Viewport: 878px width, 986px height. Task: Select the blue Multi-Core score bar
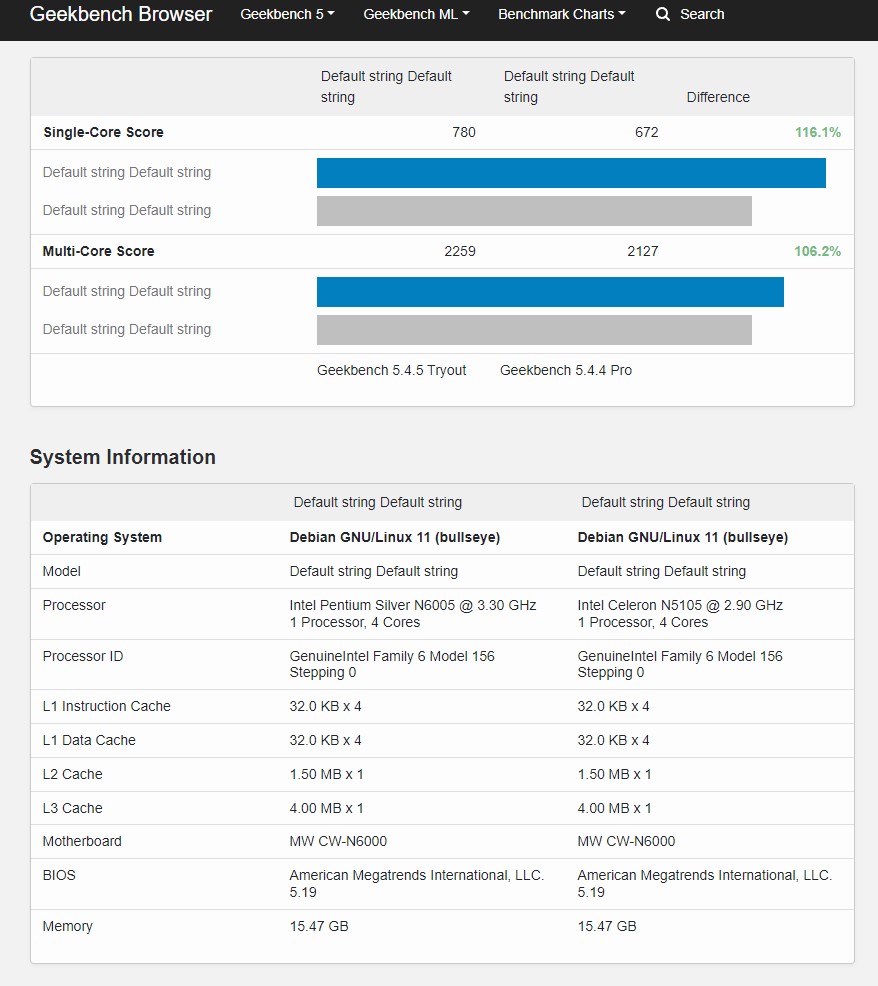(x=550, y=292)
